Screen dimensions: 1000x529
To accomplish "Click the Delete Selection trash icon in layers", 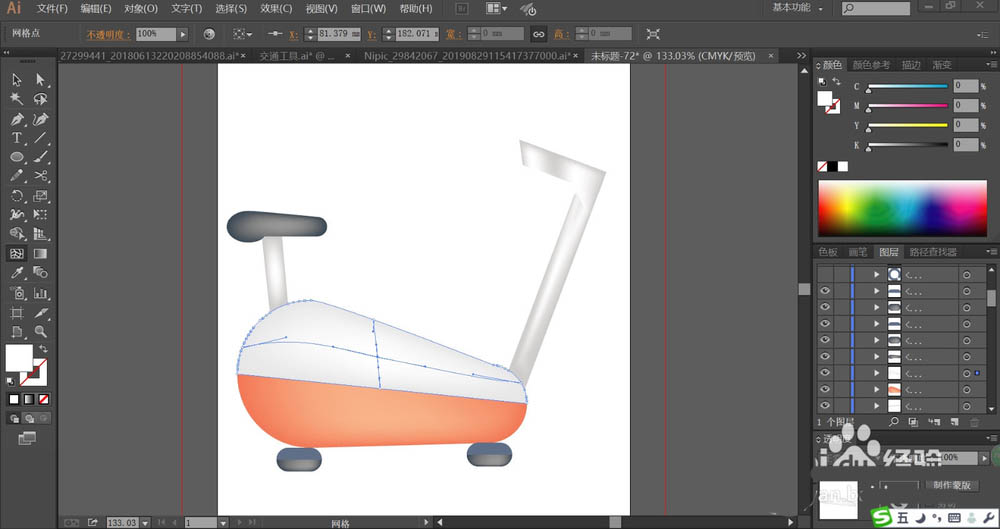I will point(974,422).
